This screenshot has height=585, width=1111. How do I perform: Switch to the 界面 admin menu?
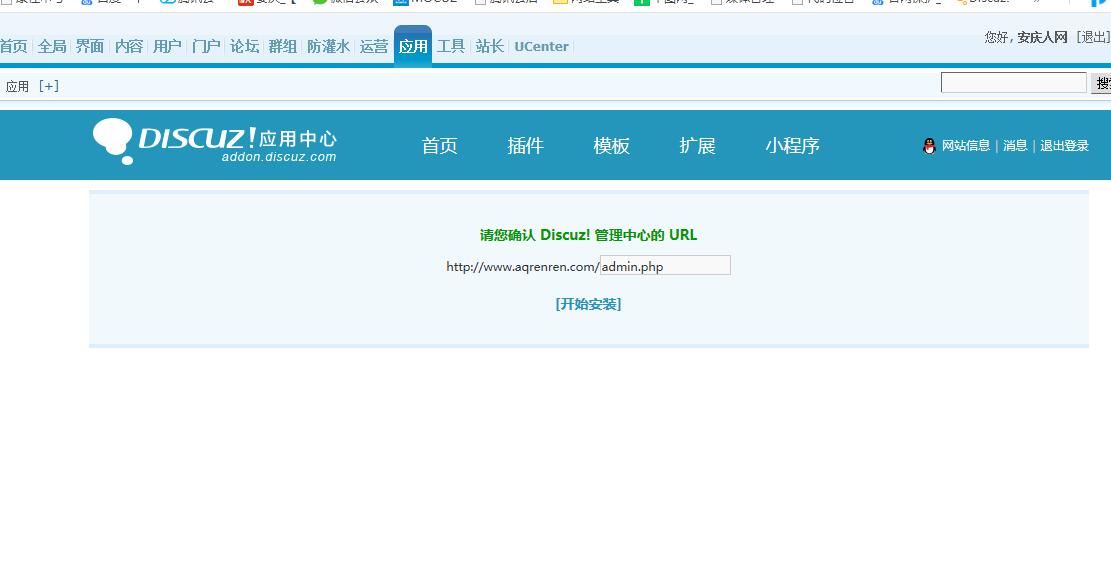(90, 47)
